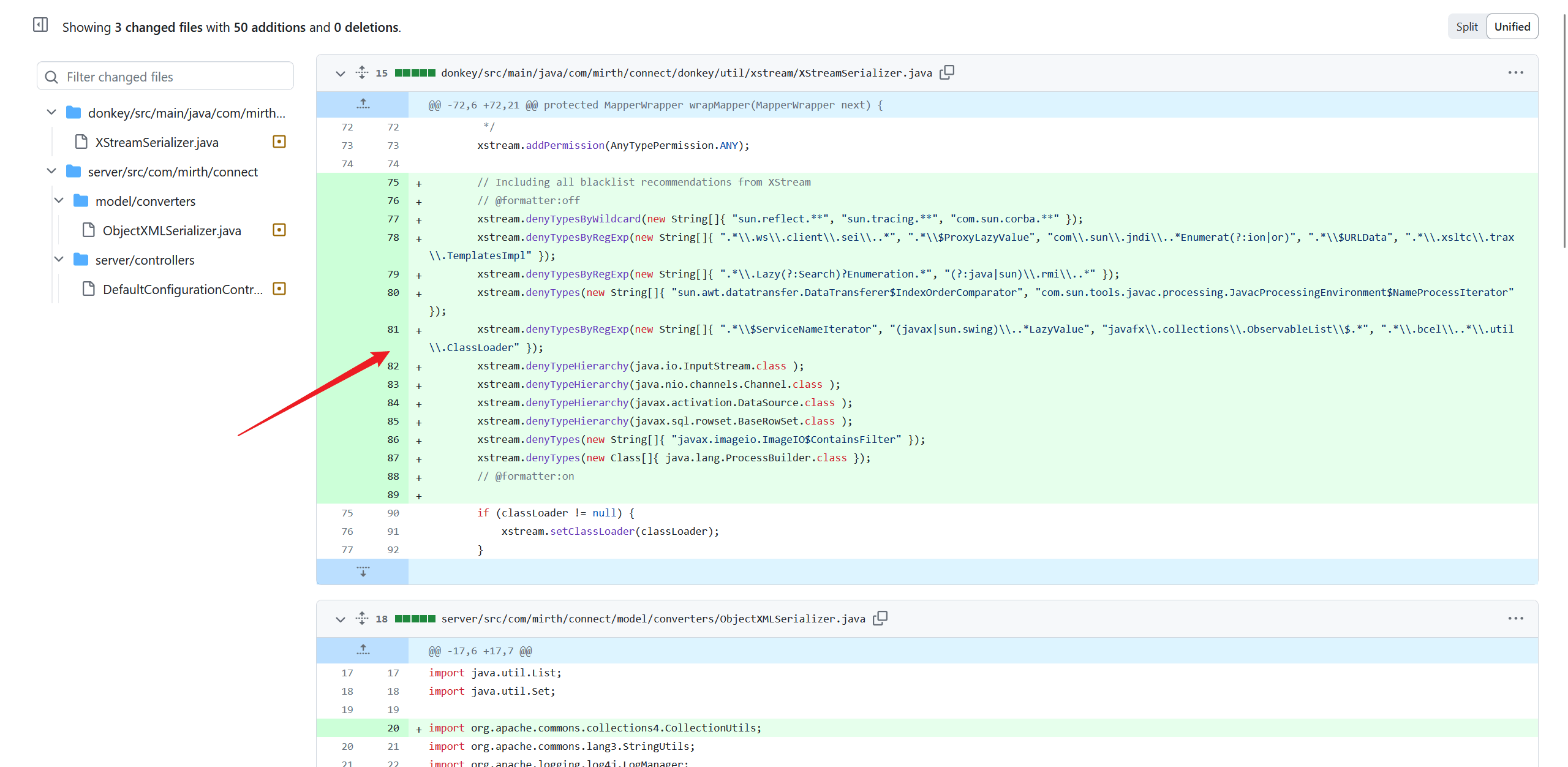Click the 'xstream.setClassLoader(classLoader);' line
The image size is (1568, 767).
pyautogui.click(x=610, y=532)
